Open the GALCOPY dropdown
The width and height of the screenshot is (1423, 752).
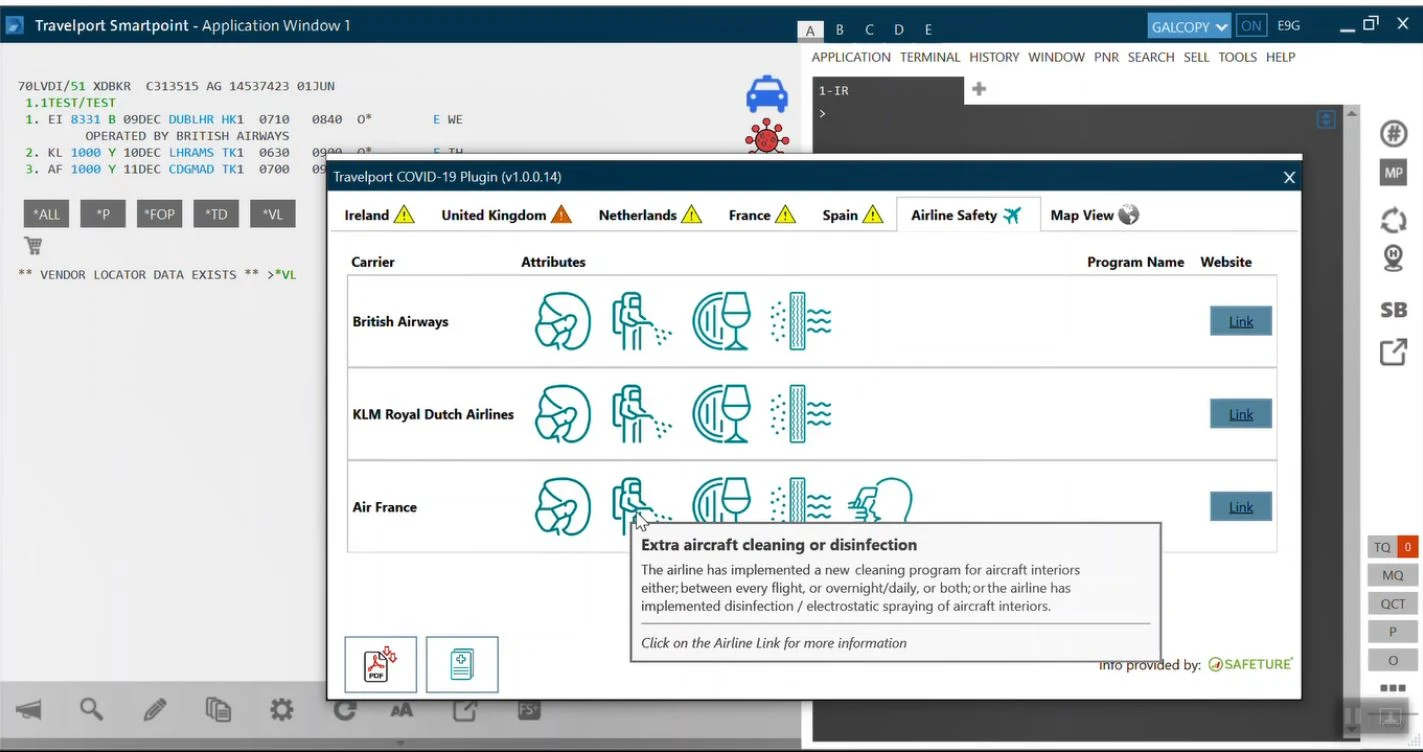point(1190,27)
